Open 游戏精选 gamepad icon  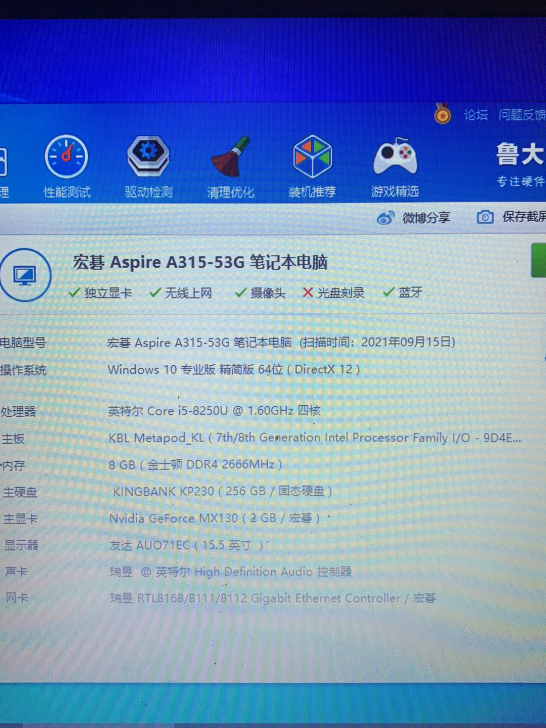coord(395,156)
